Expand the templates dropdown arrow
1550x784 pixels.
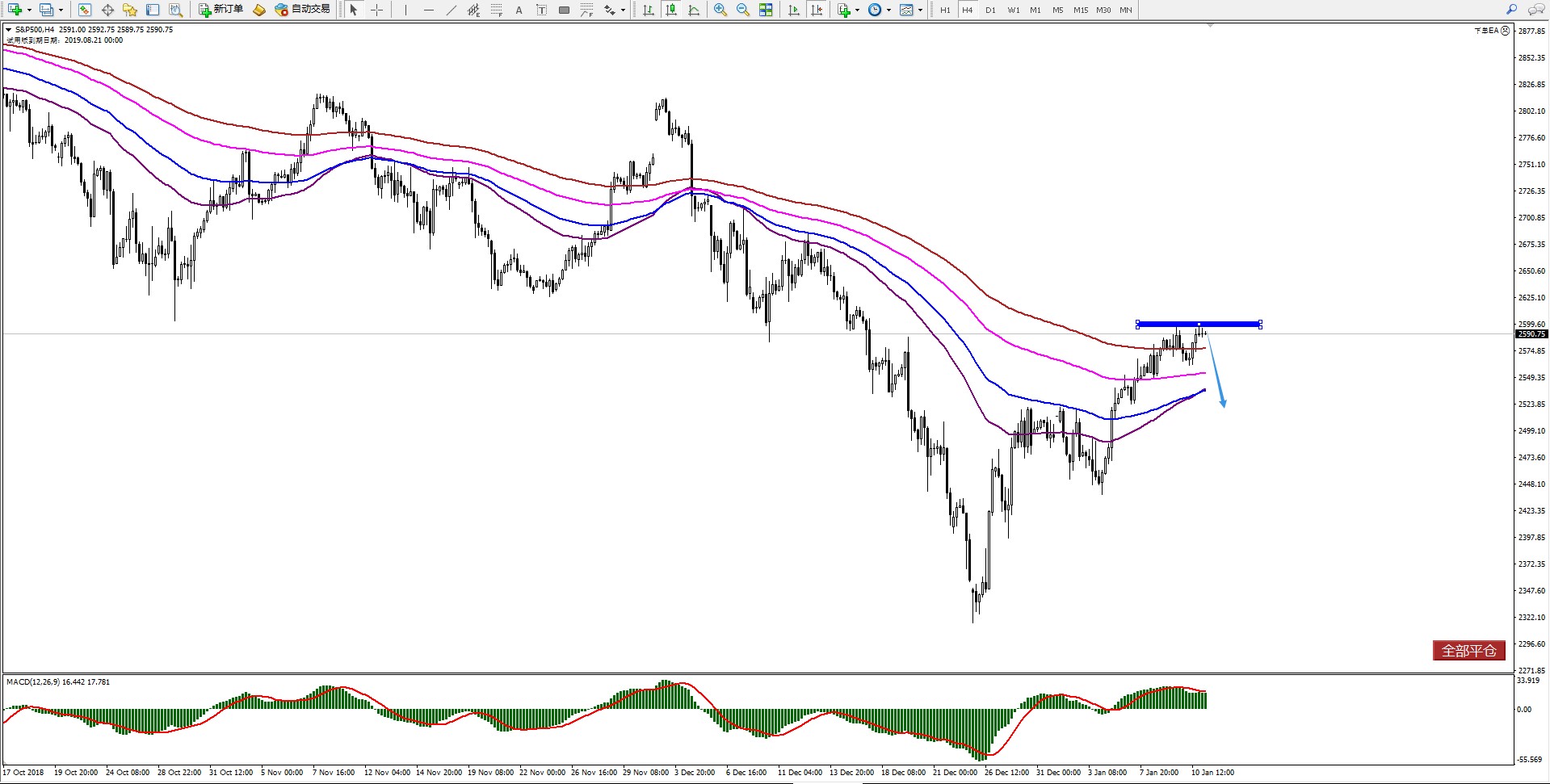coord(920,10)
